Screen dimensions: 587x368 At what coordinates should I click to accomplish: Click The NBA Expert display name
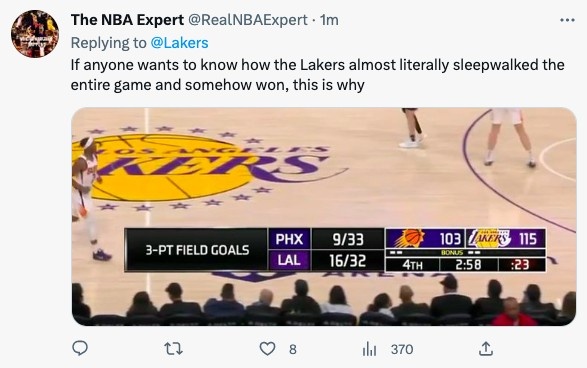(127, 20)
